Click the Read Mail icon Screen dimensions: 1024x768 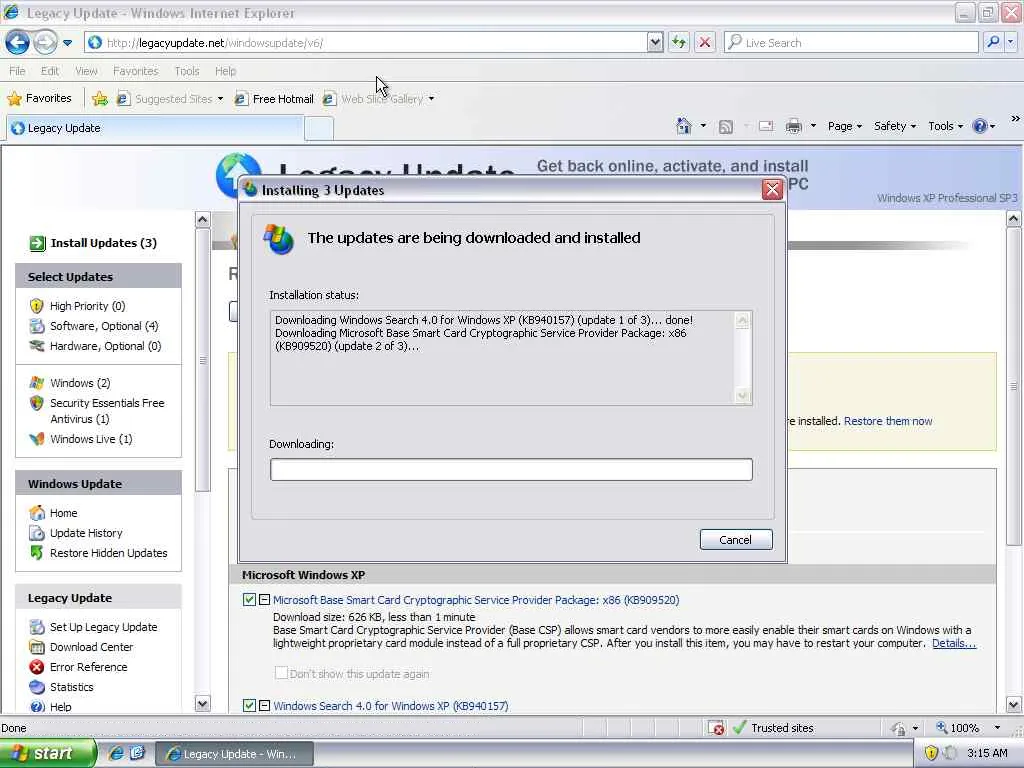coord(765,126)
